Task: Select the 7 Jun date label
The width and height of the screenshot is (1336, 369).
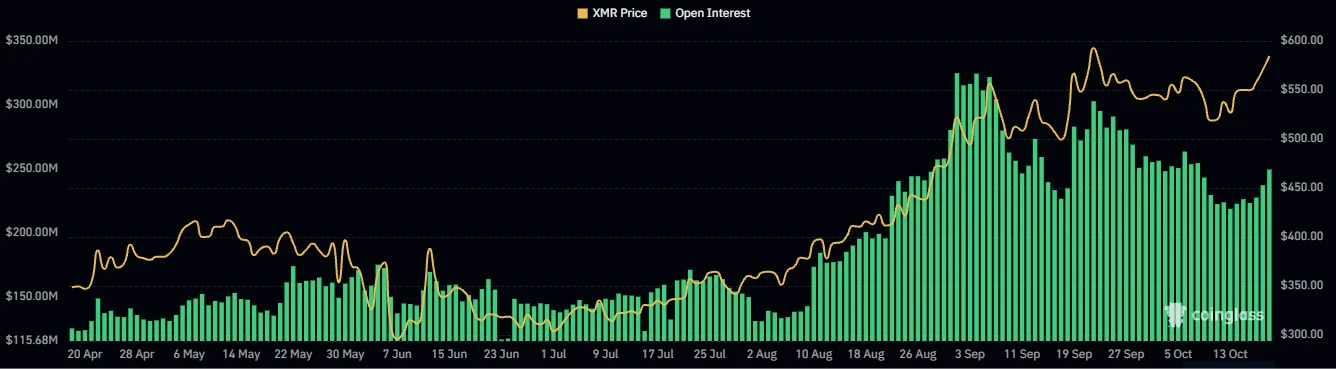Action: click(398, 354)
